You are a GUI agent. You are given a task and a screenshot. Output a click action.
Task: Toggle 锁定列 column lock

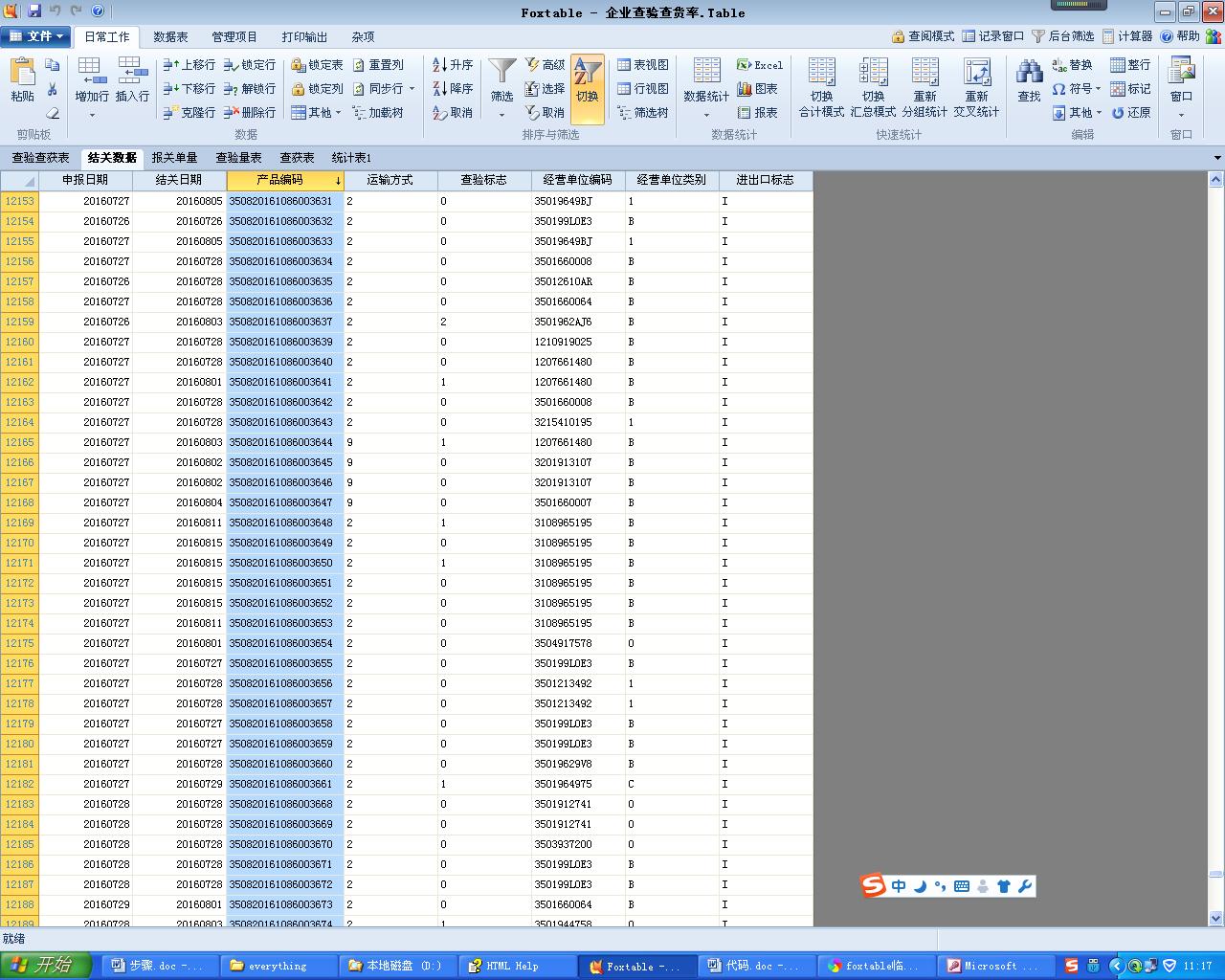[317, 89]
